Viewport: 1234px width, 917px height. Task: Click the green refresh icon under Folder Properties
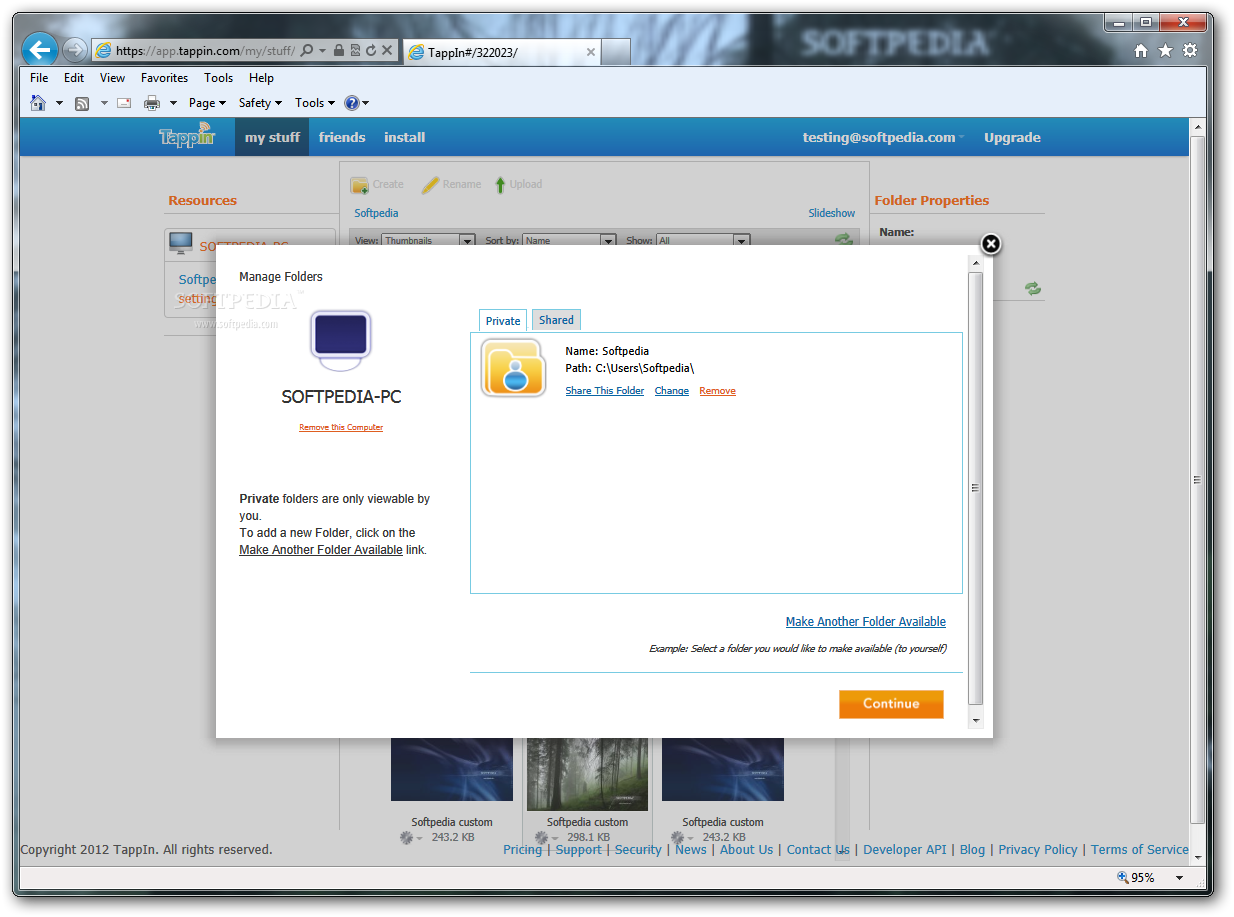pyautogui.click(x=1033, y=288)
